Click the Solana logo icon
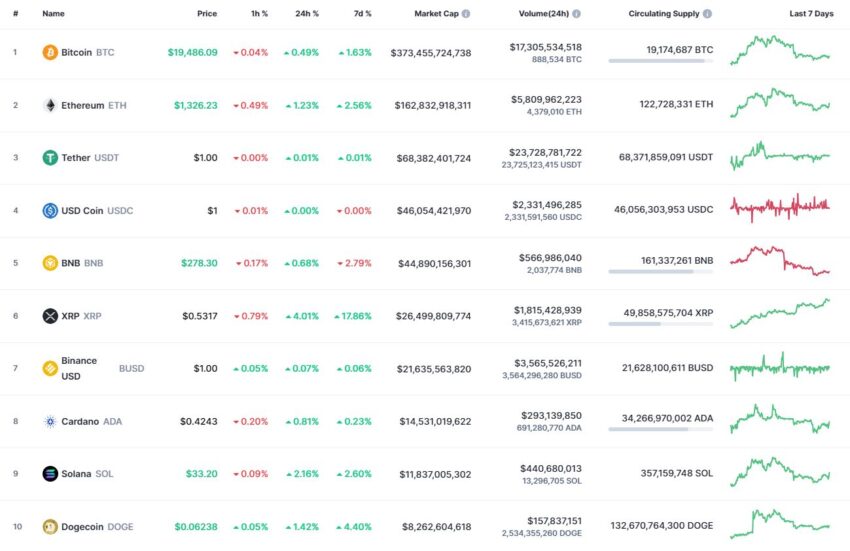The image size is (850, 551). point(50,474)
